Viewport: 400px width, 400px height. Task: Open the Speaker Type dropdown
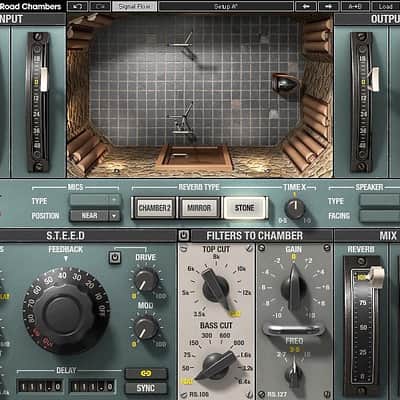pyautogui.click(x=380, y=201)
